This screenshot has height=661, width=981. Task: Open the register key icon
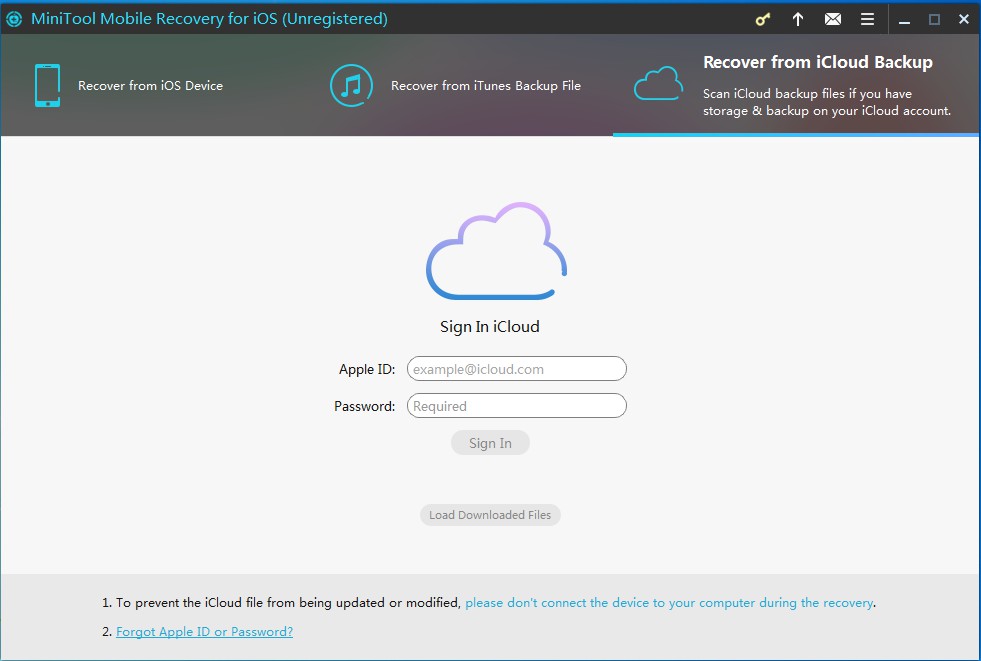pos(763,19)
